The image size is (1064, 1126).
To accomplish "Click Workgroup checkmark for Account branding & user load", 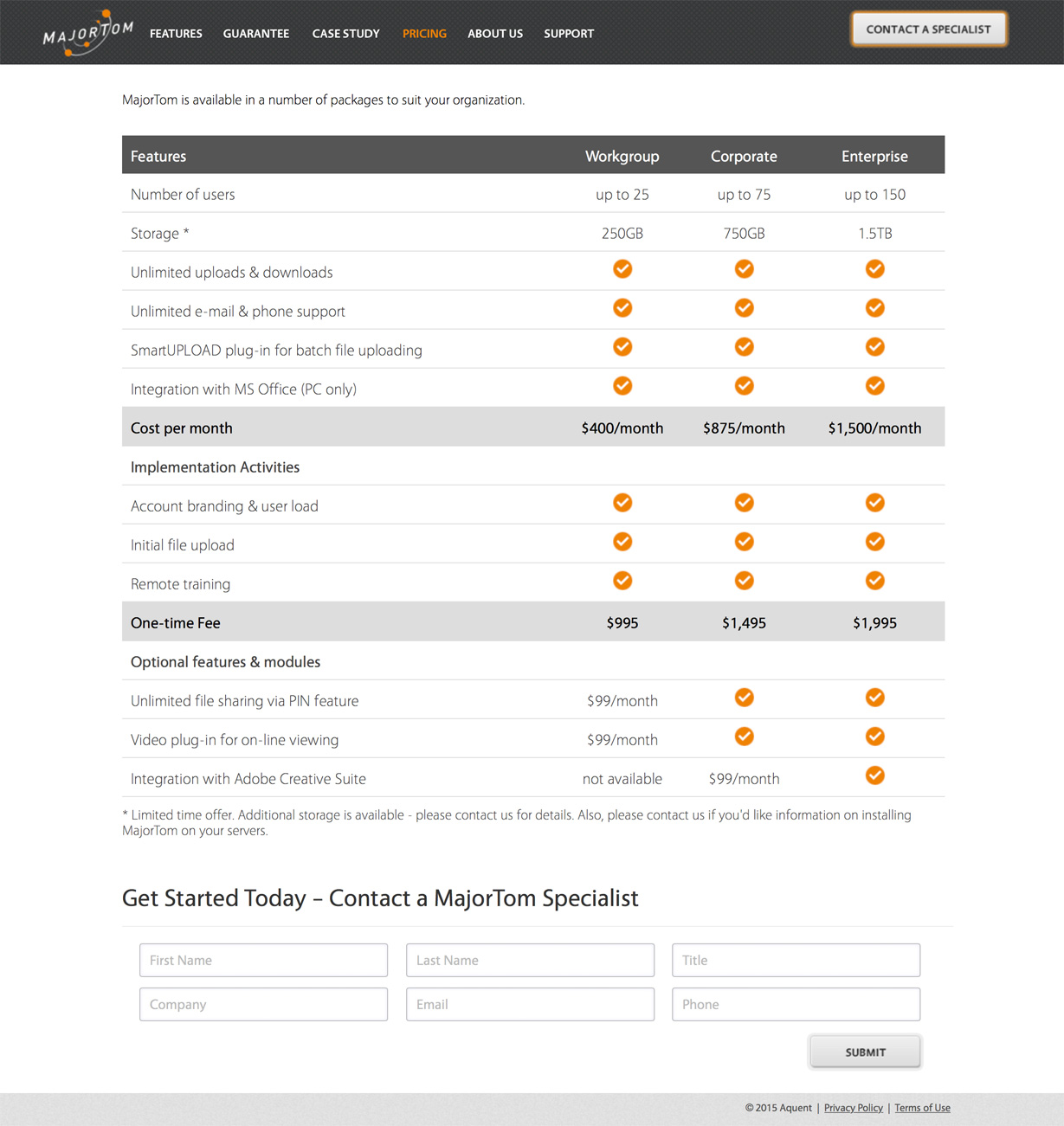I will tap(622, 503).
